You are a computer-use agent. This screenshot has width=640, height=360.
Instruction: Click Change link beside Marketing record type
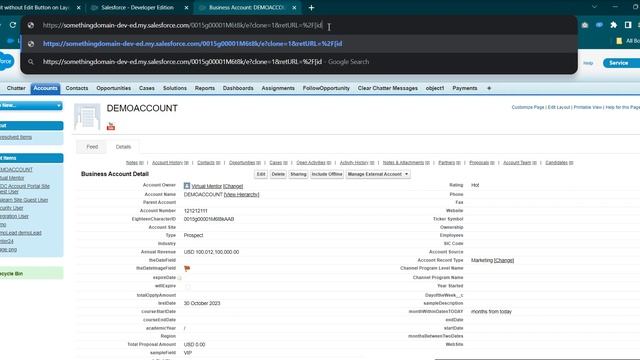pyautogui.click(x=504, y=260)
